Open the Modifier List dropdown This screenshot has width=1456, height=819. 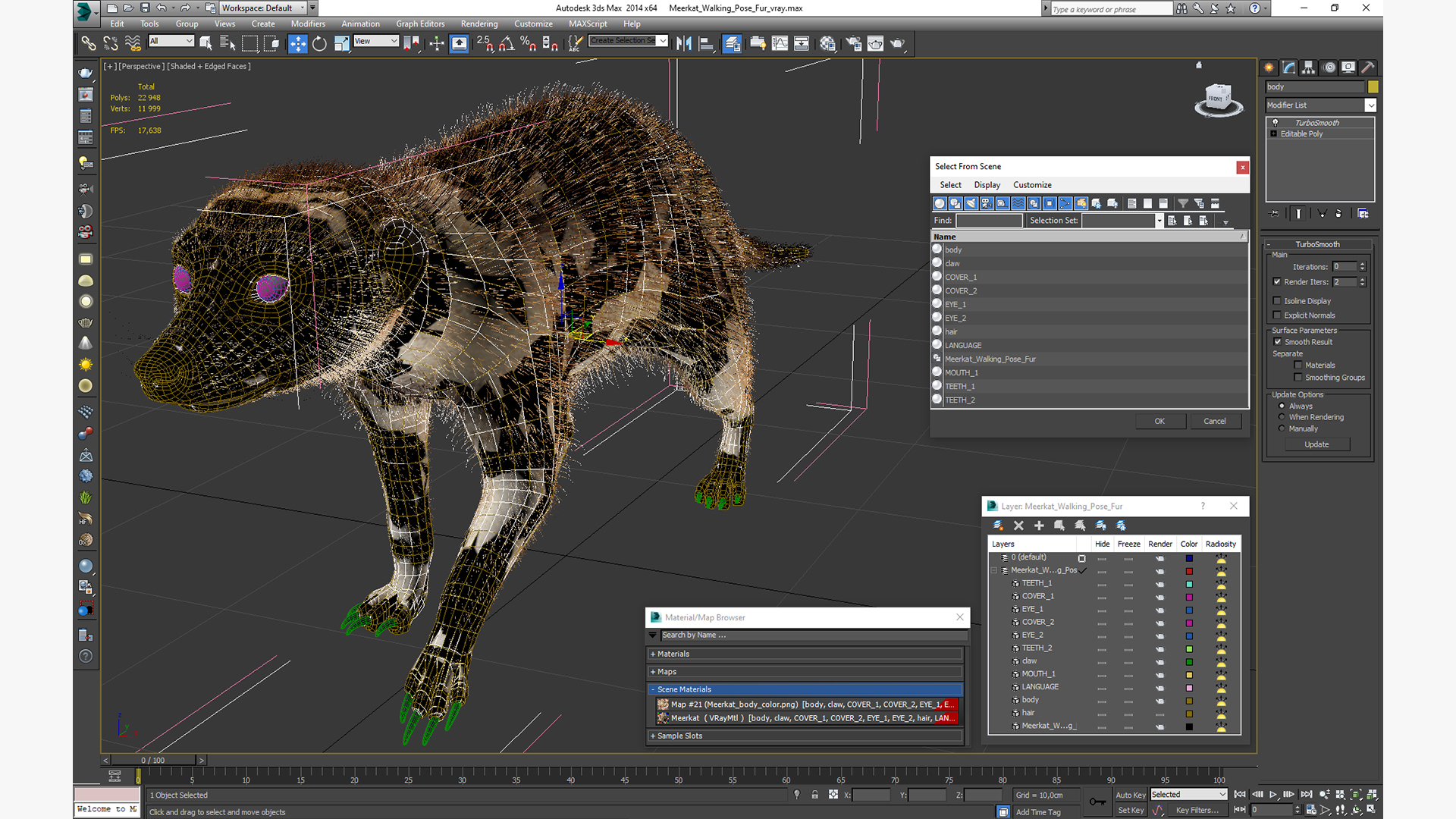tap(1370, 105)
